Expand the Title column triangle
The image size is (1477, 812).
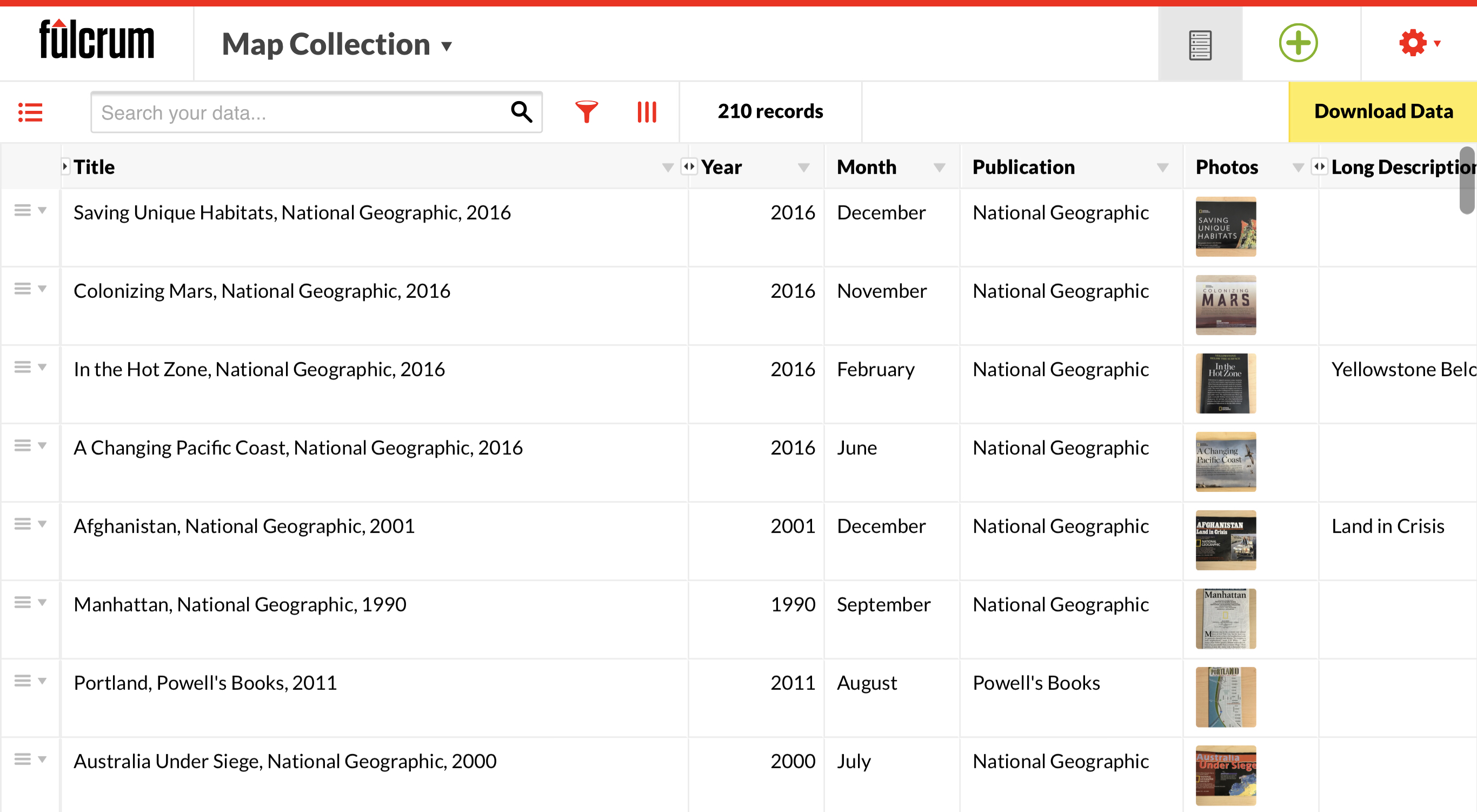point(65,167)
